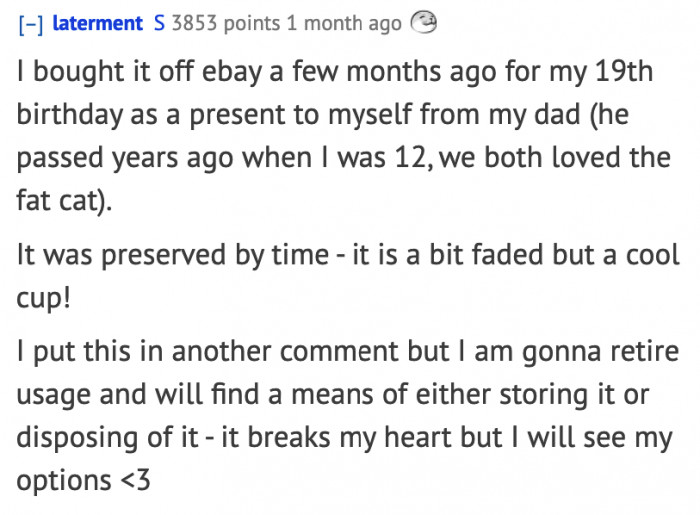The height and width of the screenshot is (515, 700).
Task: Click the word 'options' on last line
Action: point(61,481)
